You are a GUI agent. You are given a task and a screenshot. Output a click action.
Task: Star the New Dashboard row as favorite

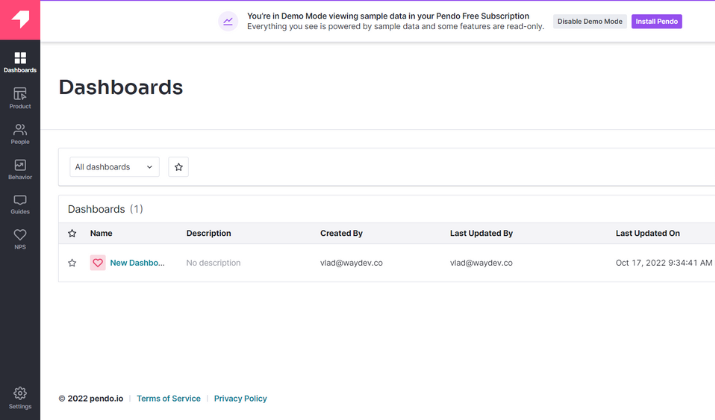click(x=72, y=263)
